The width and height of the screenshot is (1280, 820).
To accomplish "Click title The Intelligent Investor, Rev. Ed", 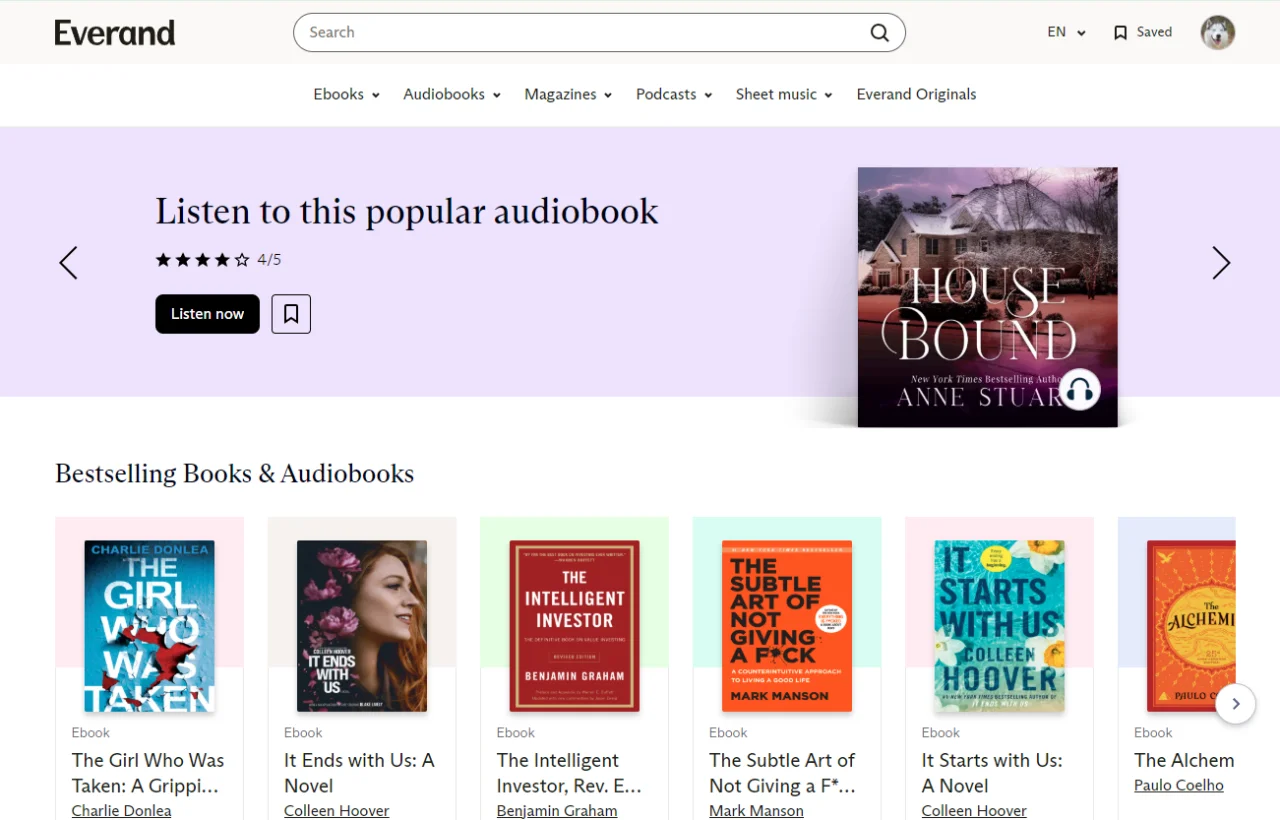I will click(x=569, y=773).
